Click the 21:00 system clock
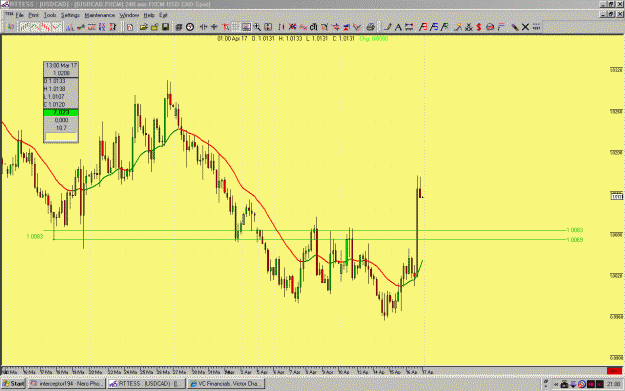Image resolution: width=625 pixels, height=391 pixels. pyautogui.click(x=614, y=384)
